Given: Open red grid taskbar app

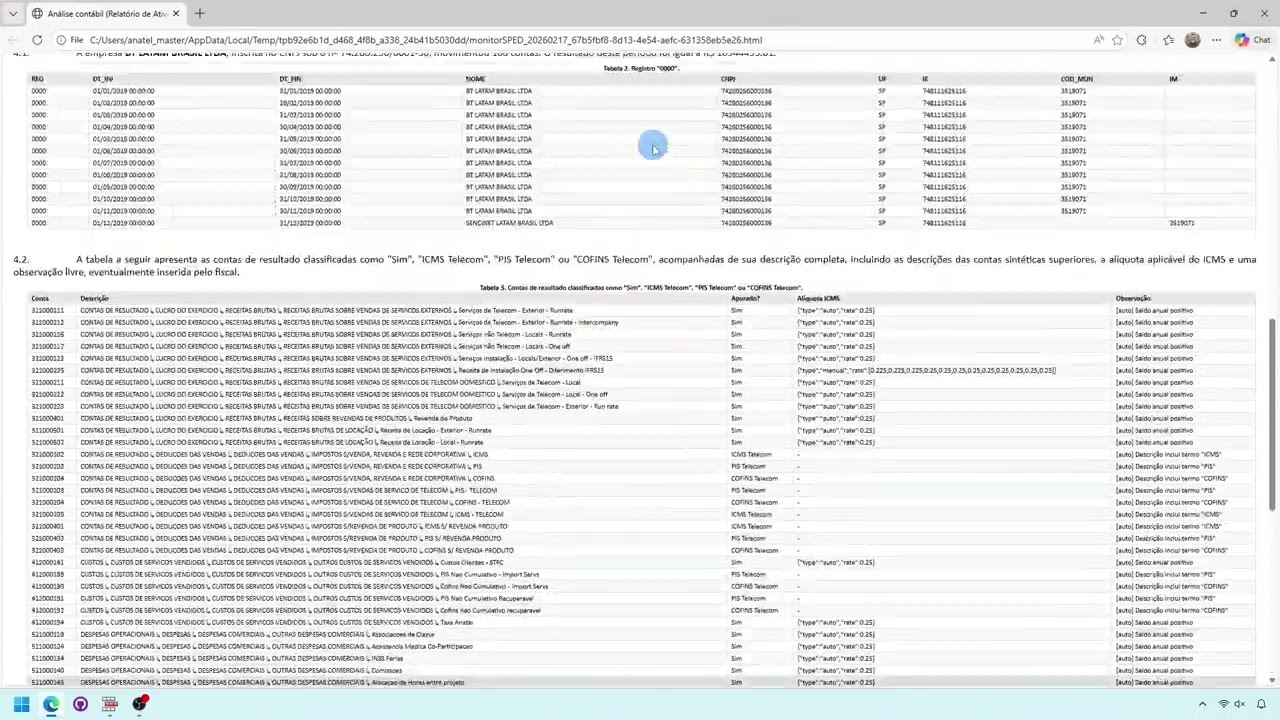Looking at the screenshot, I should coord(110,704).
